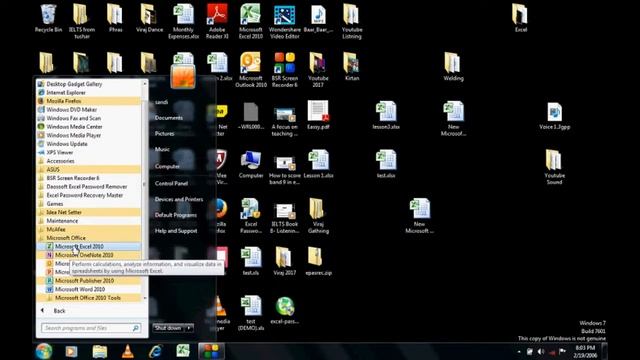Collapse the Microsoft Office folder
640x360 pixels.
click(89, 238)
